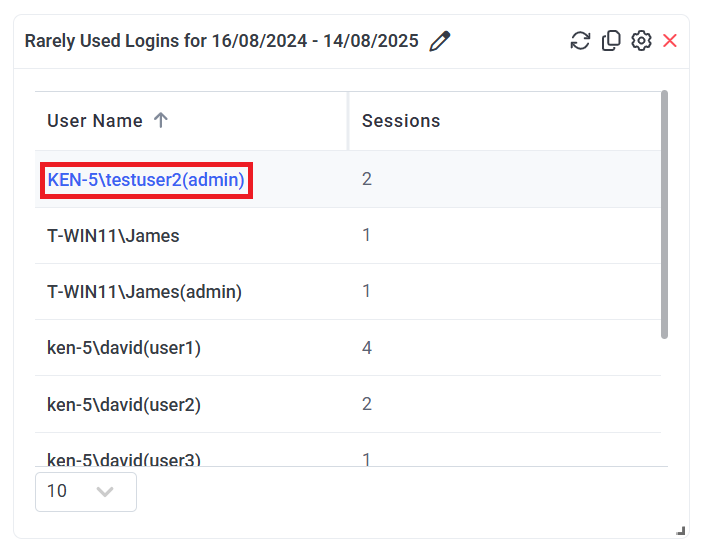The image size is (703, 554).
Task: Click the Rarely Used Logins title text
Action: click(221, 41)
